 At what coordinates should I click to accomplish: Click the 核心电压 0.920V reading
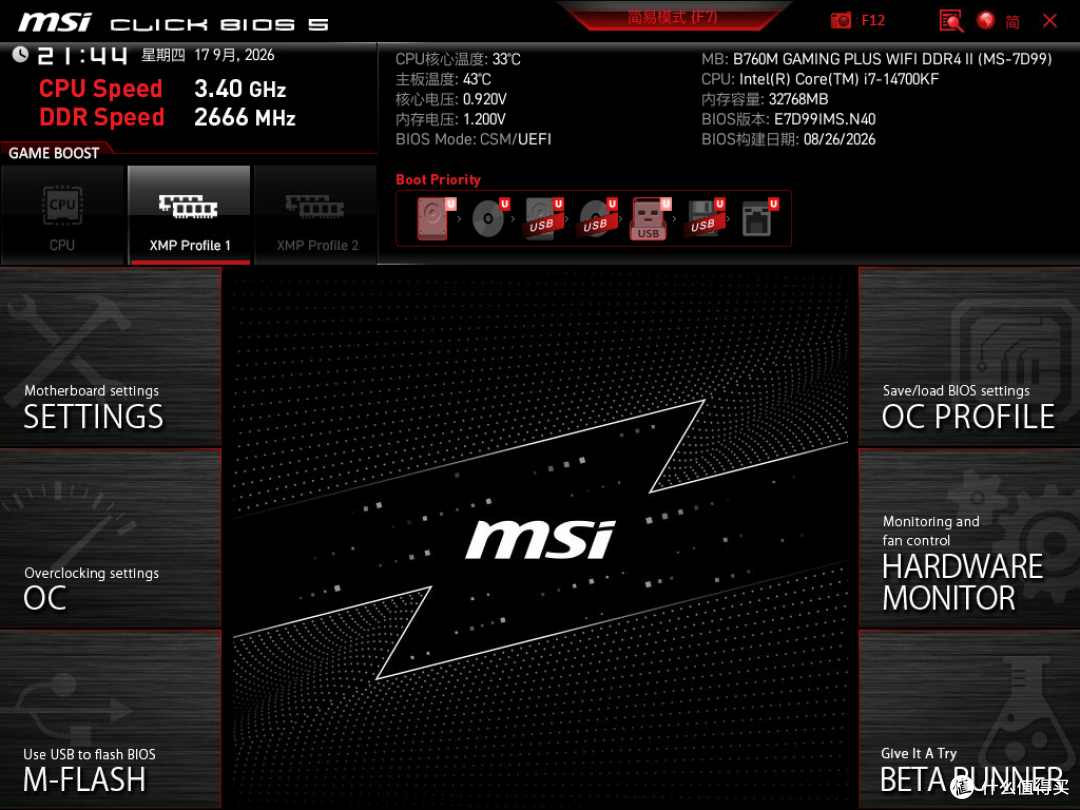pyautogui.click(x=451, y=99)
